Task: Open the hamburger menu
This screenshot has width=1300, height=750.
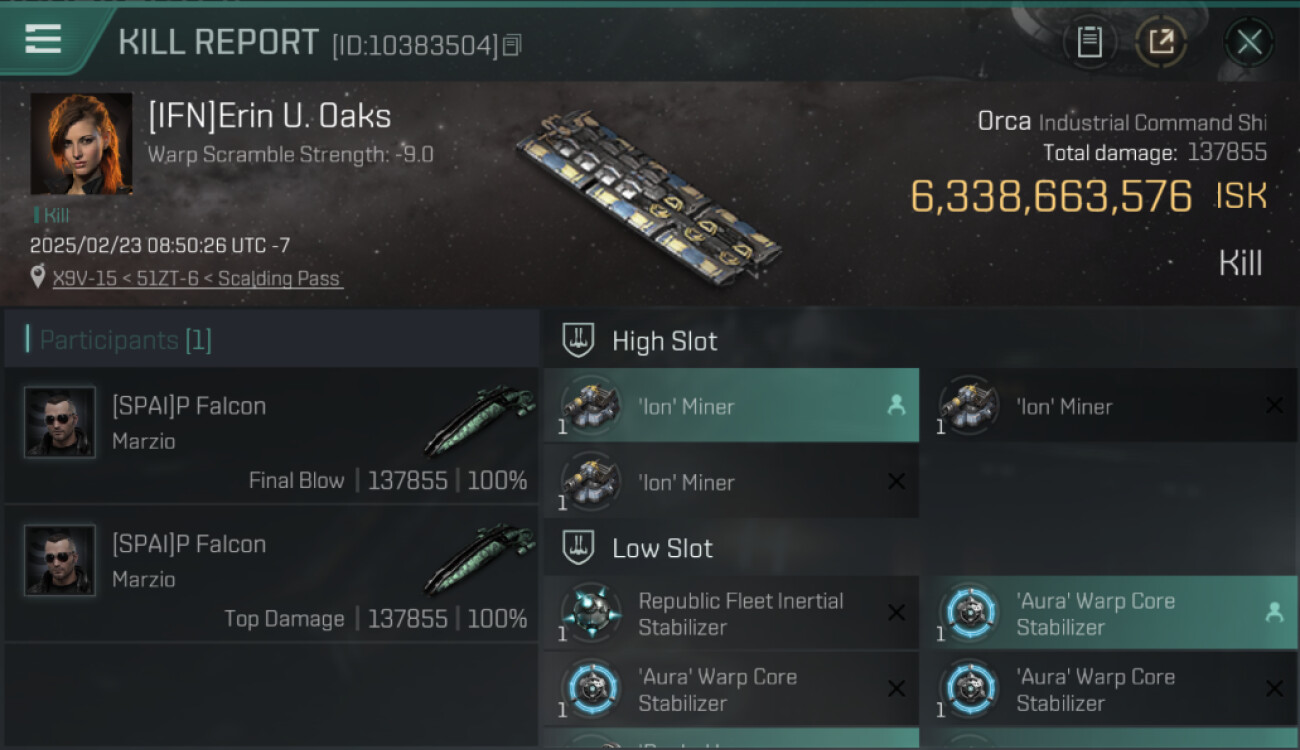Action: tap(43, 39)
